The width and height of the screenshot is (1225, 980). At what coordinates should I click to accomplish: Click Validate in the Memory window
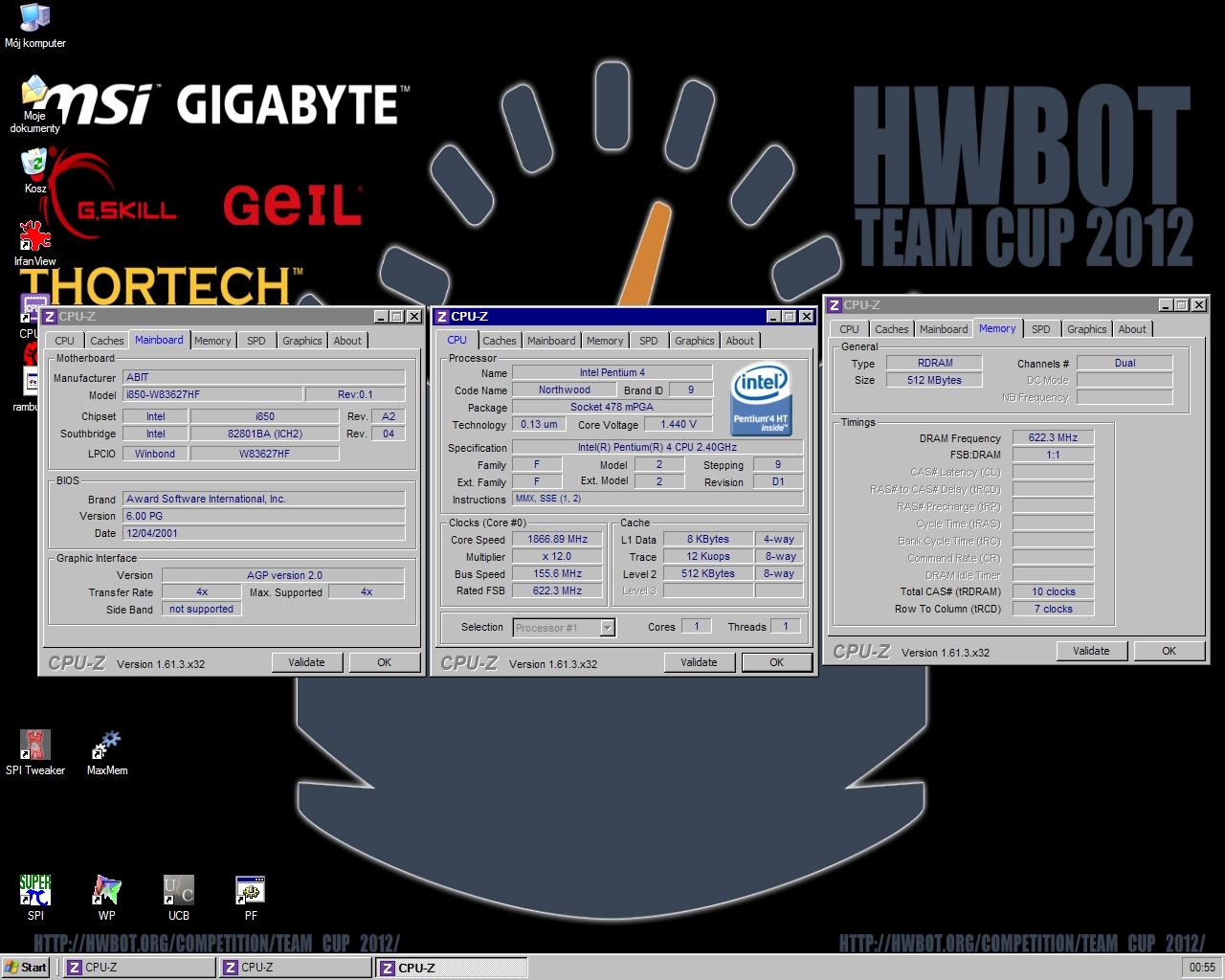pos(1091,651)
